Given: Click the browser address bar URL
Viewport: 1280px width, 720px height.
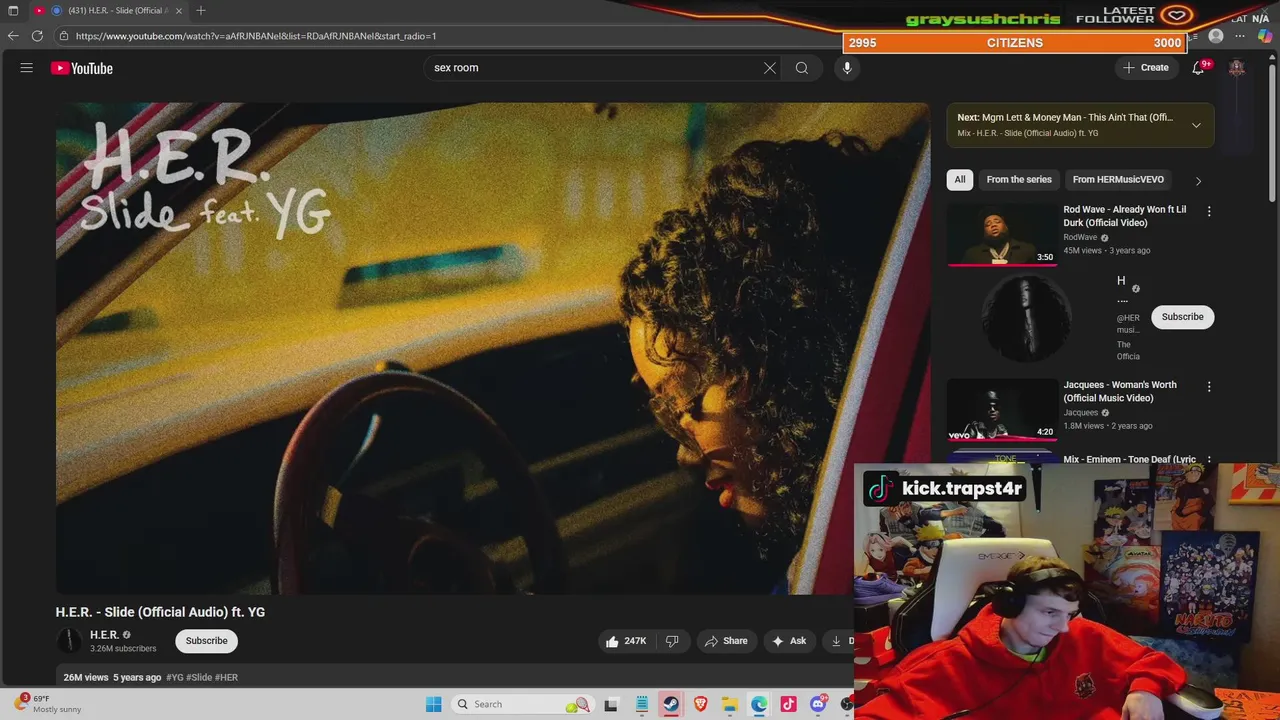Looking at the screenshot, I should (x=256, y=36).
